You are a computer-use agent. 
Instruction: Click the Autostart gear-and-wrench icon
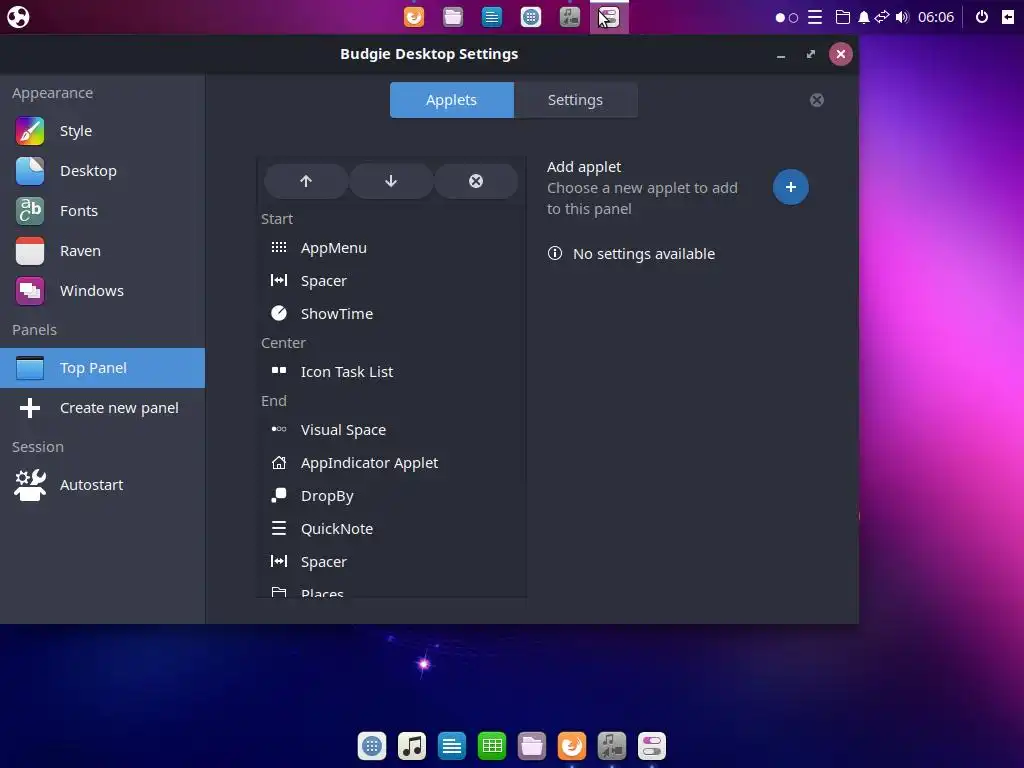[30, 485]
